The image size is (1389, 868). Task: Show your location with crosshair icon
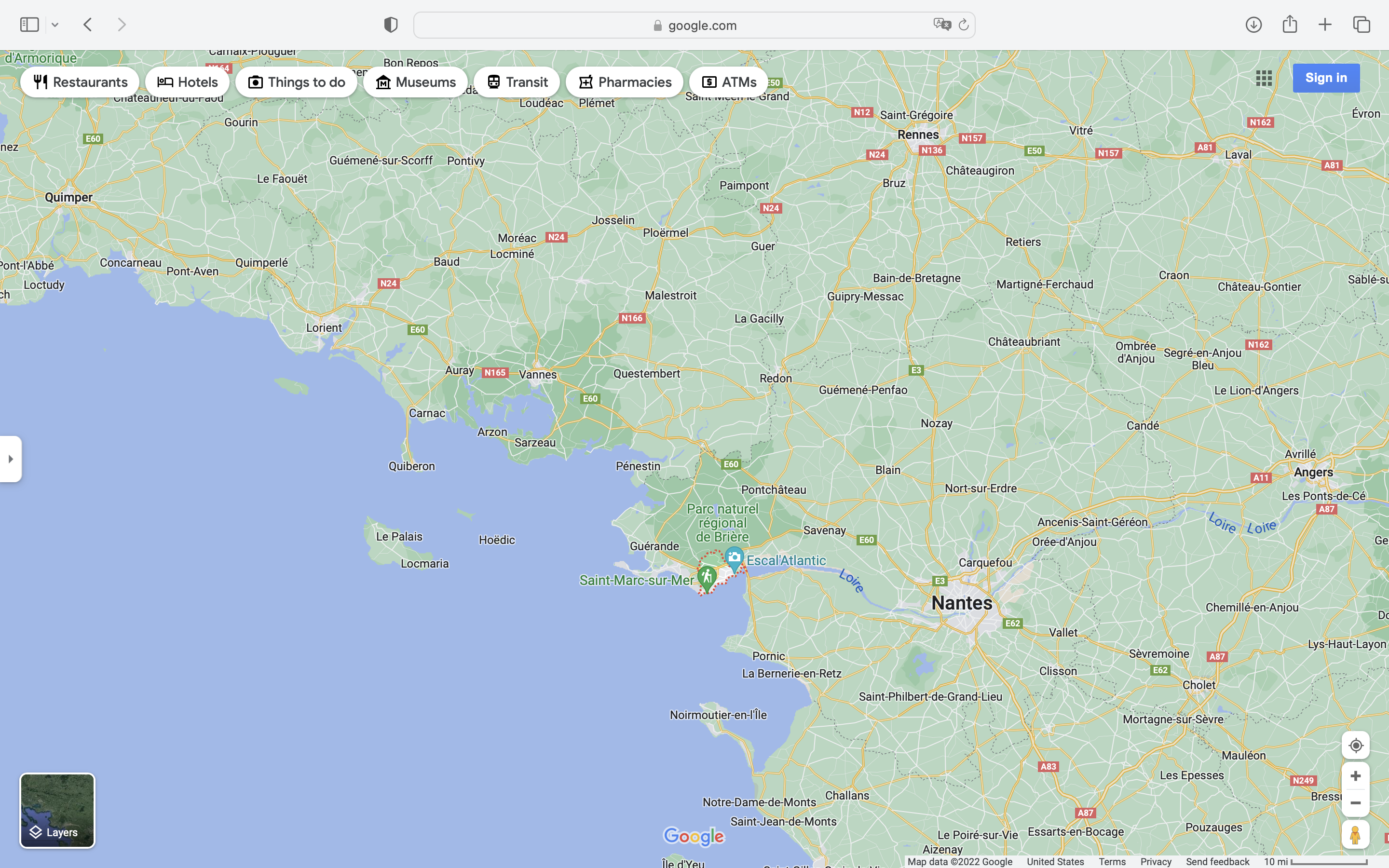[1355, 745]
